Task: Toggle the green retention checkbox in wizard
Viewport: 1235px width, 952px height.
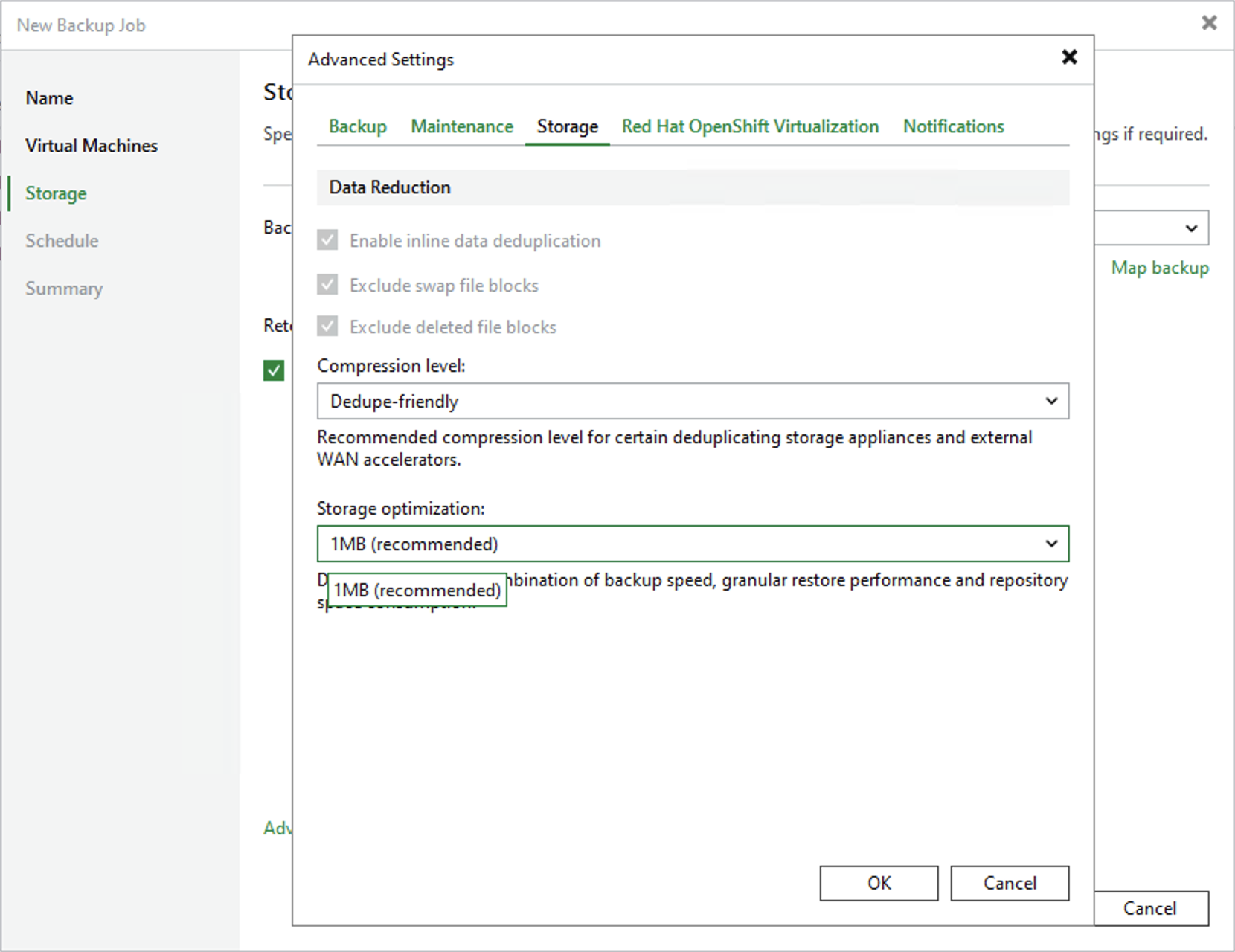Action: pos(274,370)
